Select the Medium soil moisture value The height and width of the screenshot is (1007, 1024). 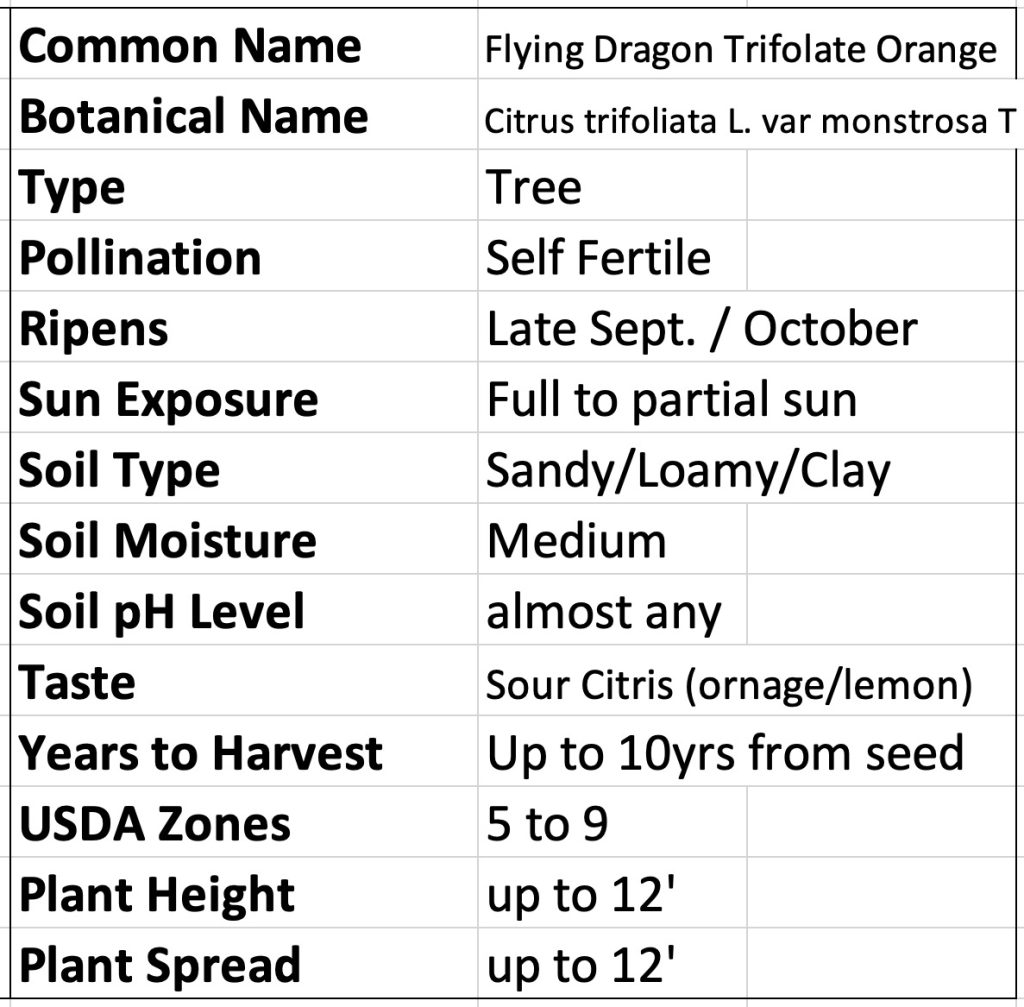pyautogui.click(x=576, y=541)
